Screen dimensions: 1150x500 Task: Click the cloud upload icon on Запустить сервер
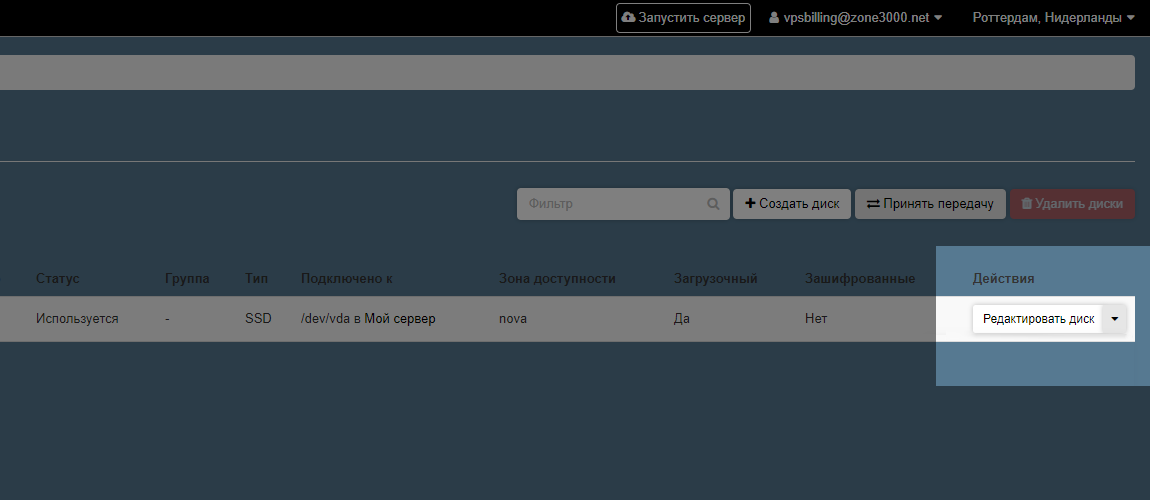pyautogui.click(x=629, y=18)
